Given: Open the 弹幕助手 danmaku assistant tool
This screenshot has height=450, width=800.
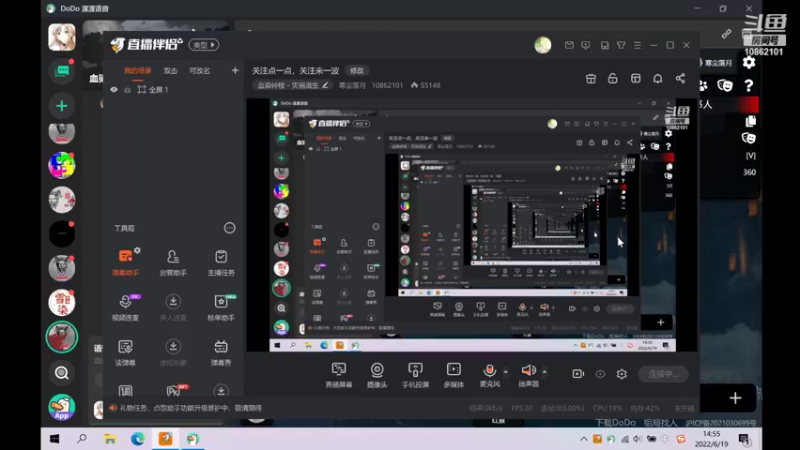Looking at the screenshot, I should (x=125, y=262).
